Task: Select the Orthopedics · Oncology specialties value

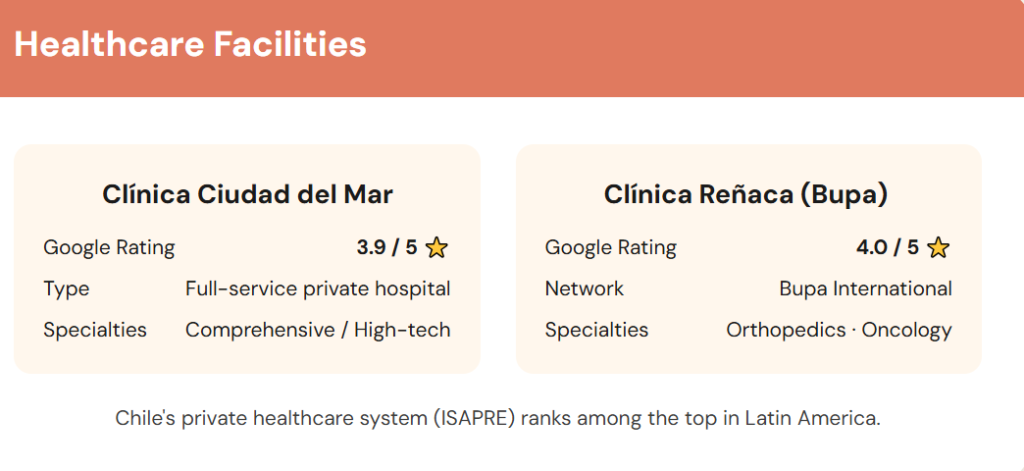Action: click(839, 330)
